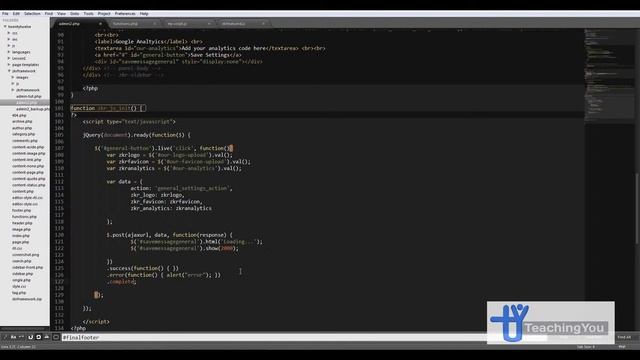
Task: Open the File menu
Action: [5, 13]
